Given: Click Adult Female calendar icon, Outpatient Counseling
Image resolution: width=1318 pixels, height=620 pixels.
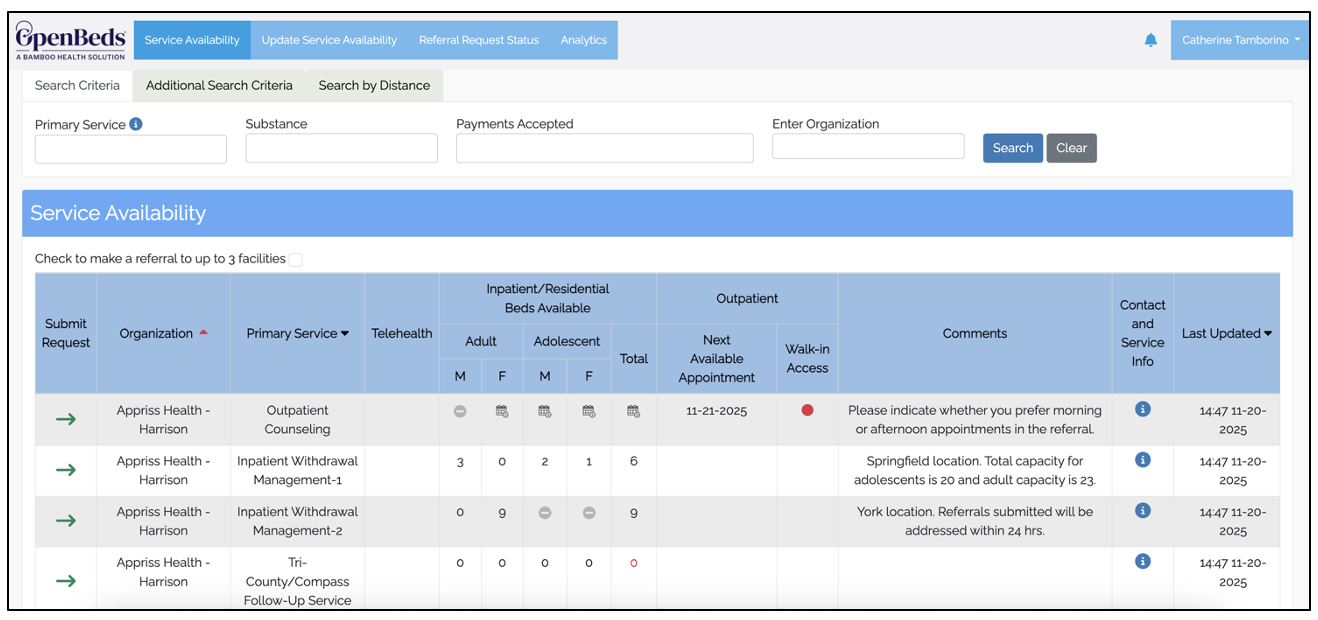Looking at the screenshot, I should (502, 411).
